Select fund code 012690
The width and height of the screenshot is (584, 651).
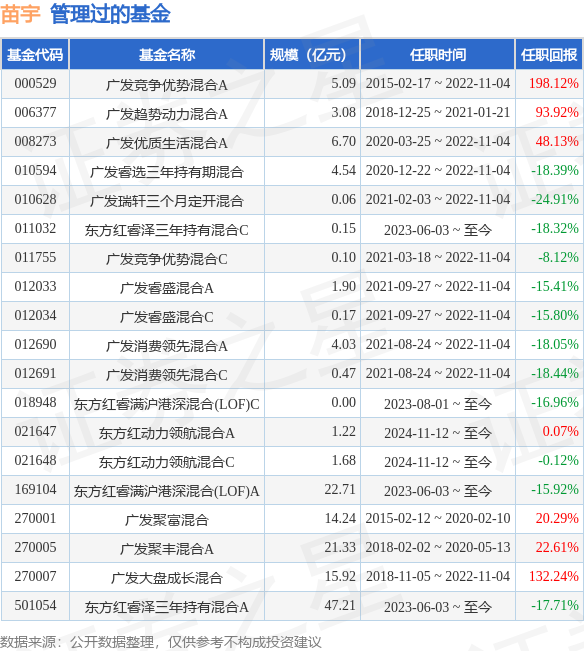35,345
